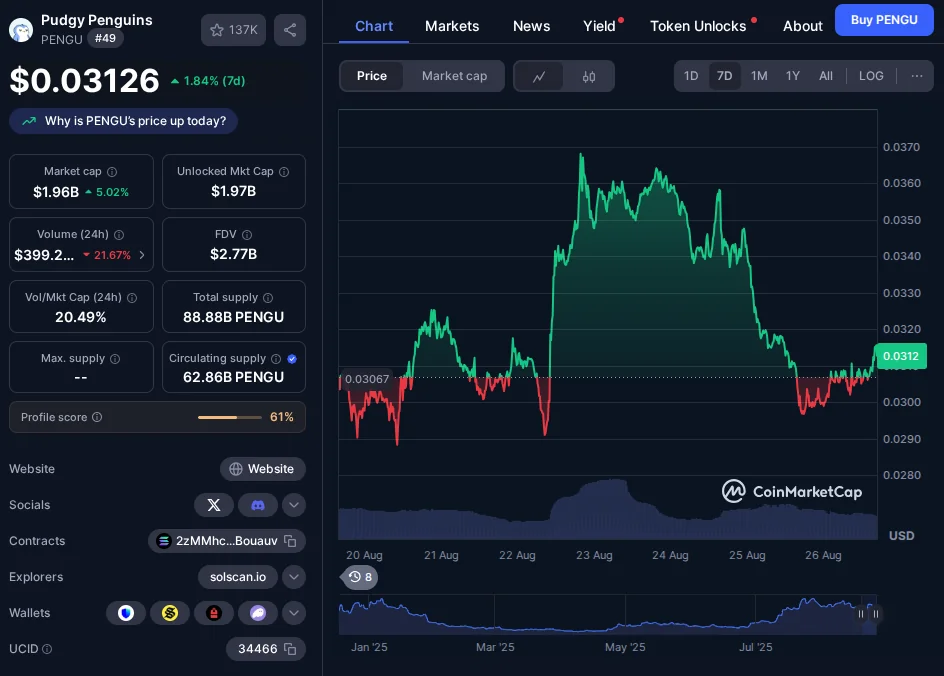Click the left handle of the range selector
Image resolution: width=944 pixels, height=676 pixels.
pyautogui.click(x=861, y=614)
